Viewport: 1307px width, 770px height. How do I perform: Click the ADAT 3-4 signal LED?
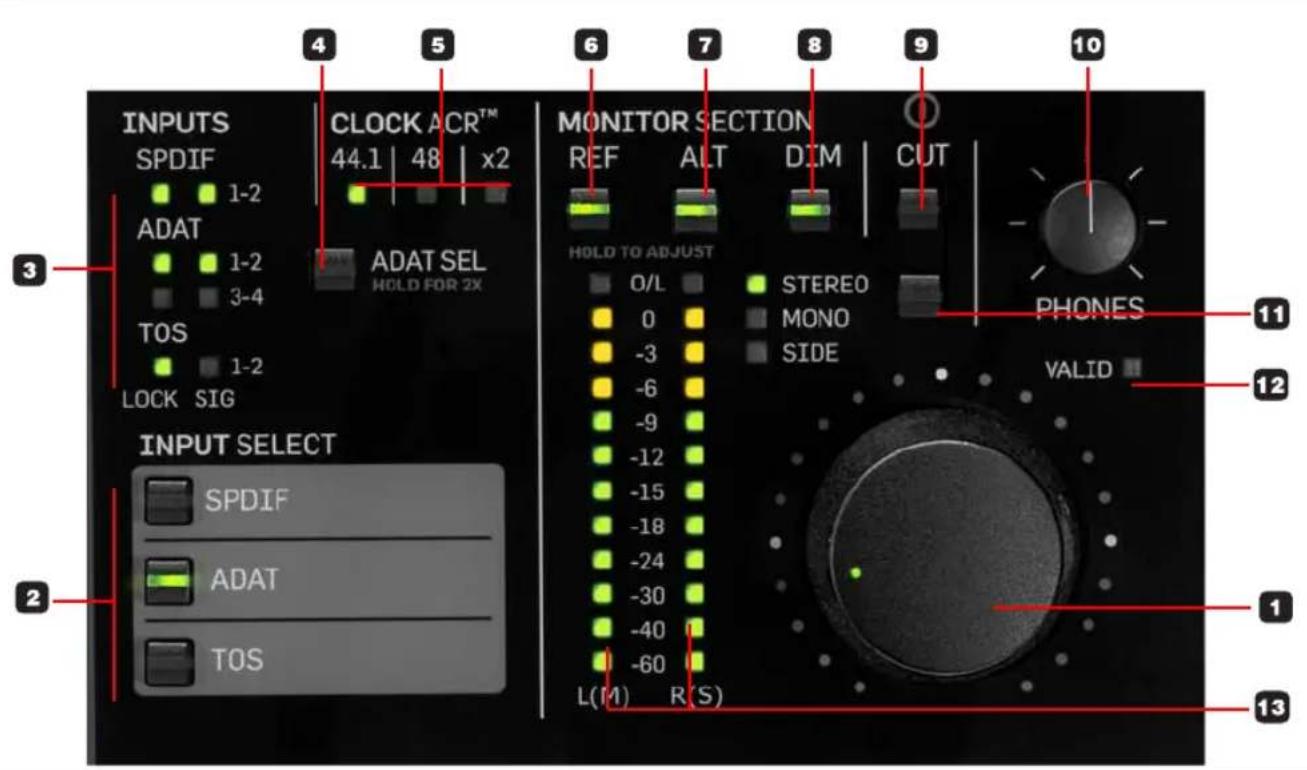(x=208, y=297)
